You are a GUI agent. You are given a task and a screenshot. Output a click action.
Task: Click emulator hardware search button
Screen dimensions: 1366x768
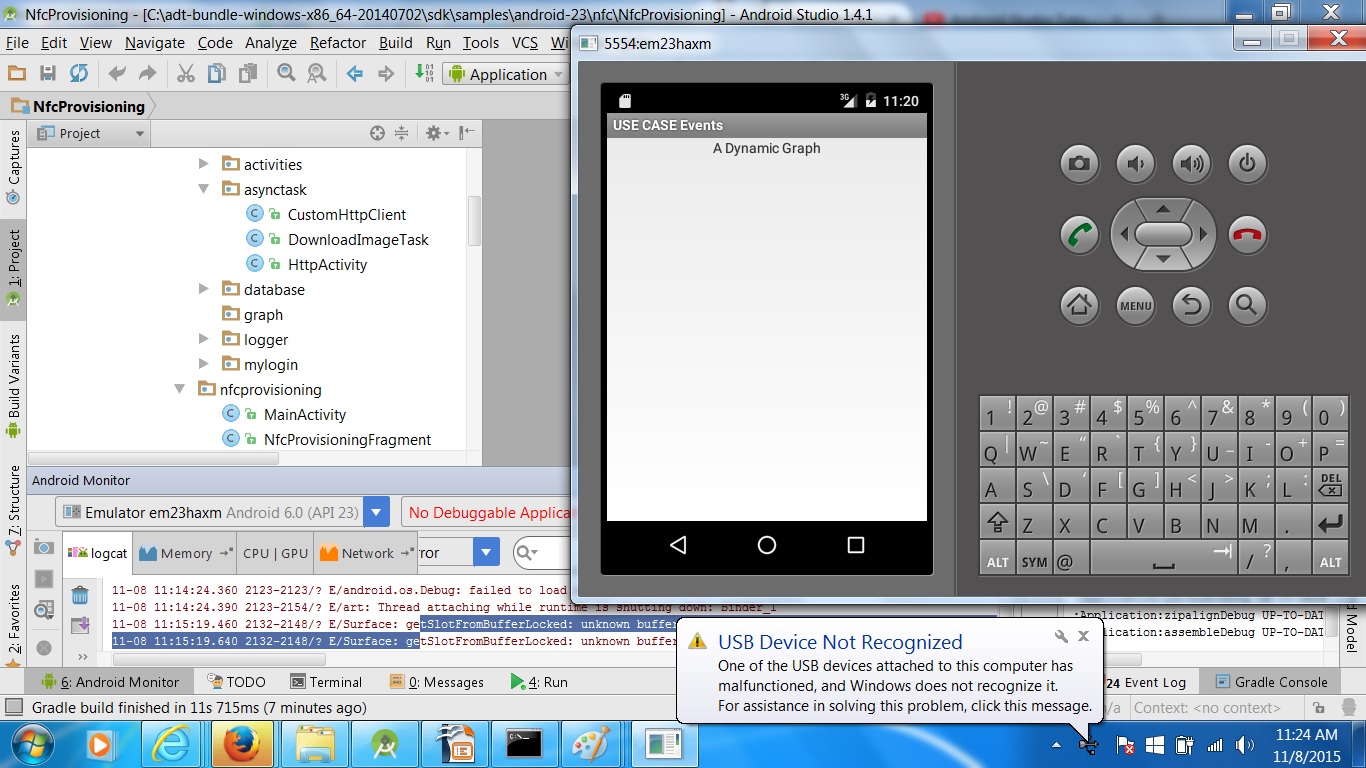1247,305
